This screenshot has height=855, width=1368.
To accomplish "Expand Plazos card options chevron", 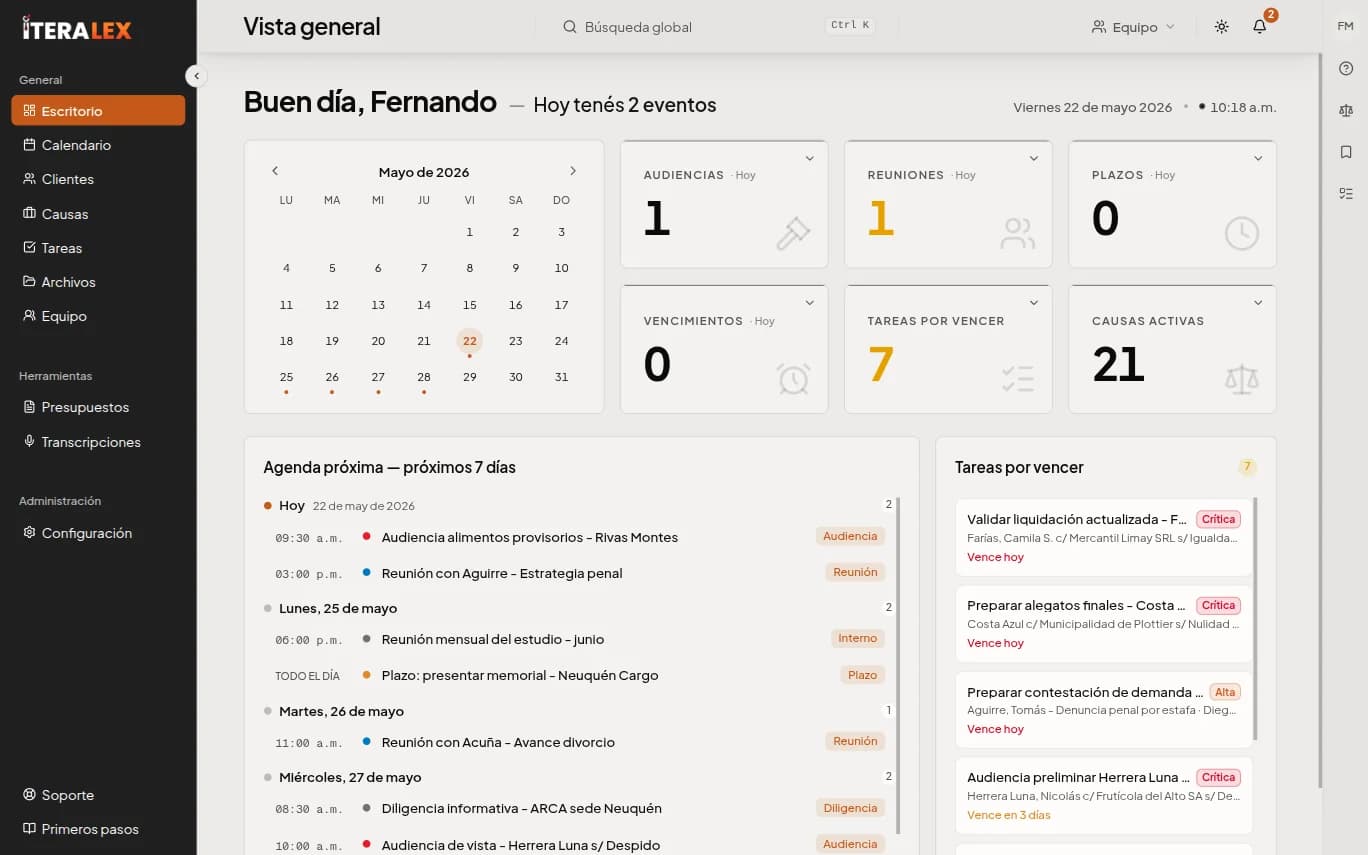I will click(1258, 158).
